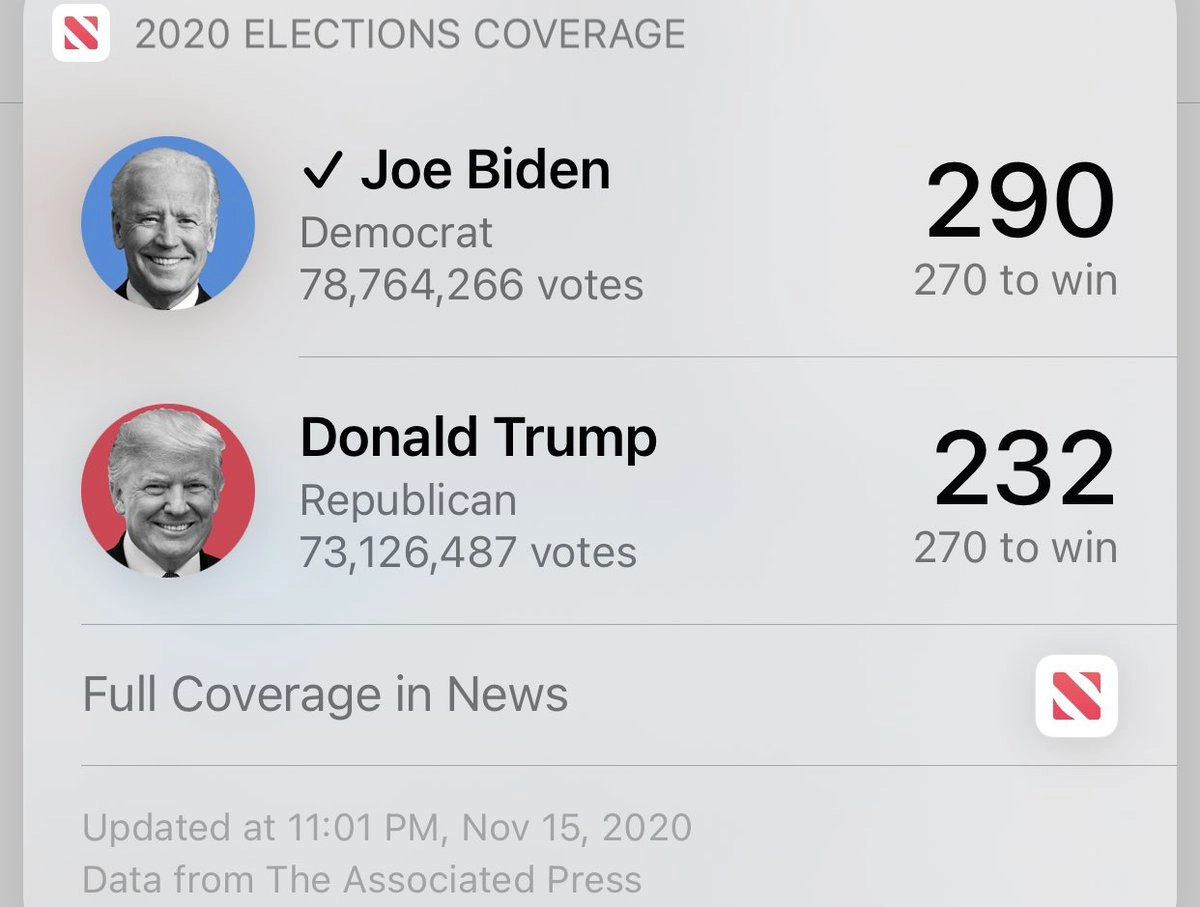
Task: Tap the Apple News icon beside Full Coverage
Action: [x=1076, y=696]
